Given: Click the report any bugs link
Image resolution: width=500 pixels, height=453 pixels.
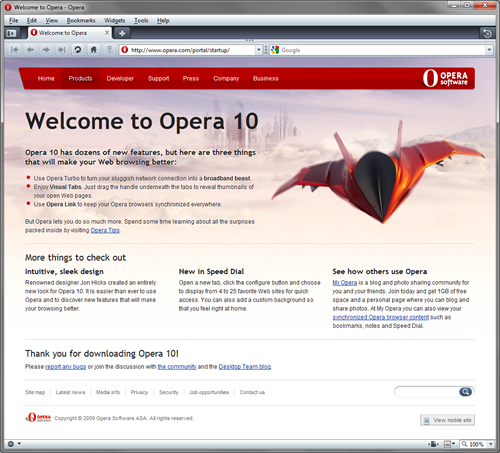Looking at the screenshot, I should (66, 367).
